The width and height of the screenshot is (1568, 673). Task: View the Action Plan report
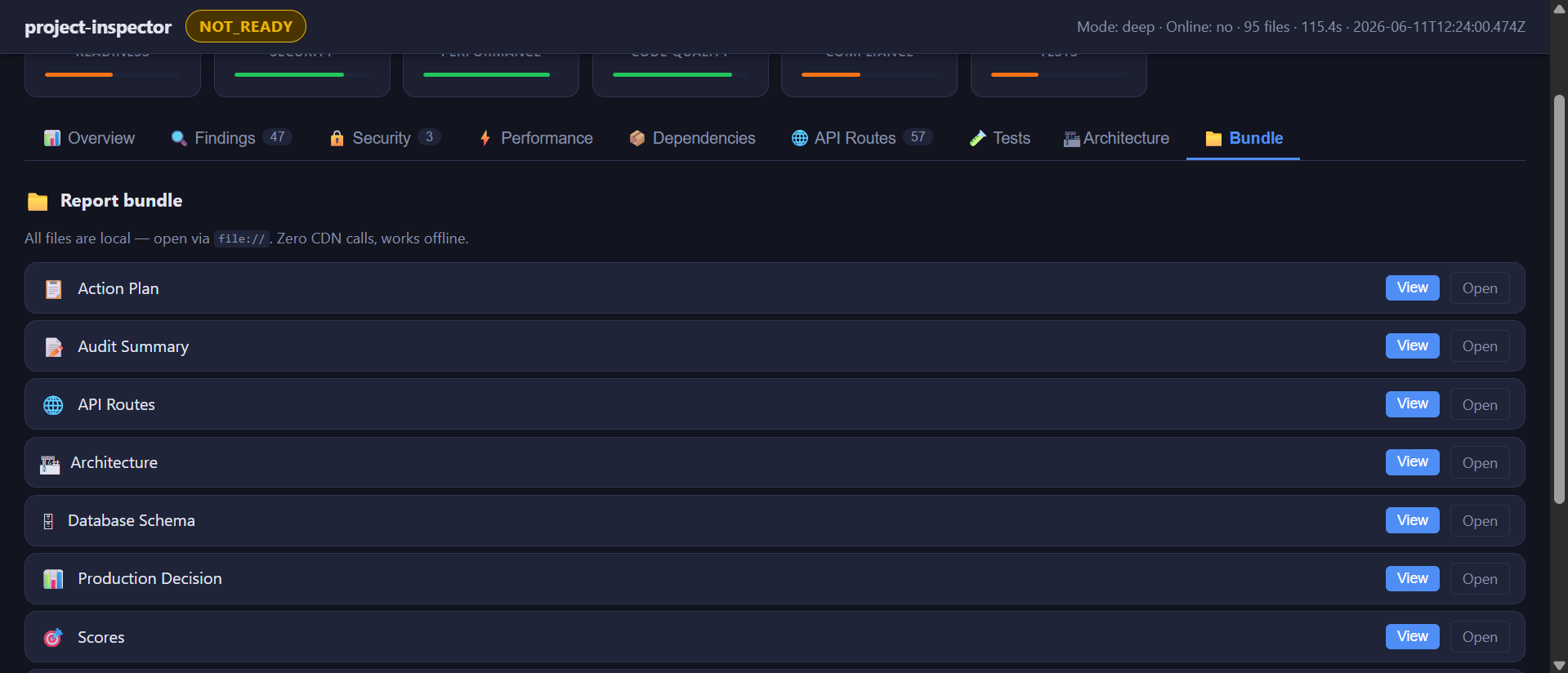point(1412,287)
